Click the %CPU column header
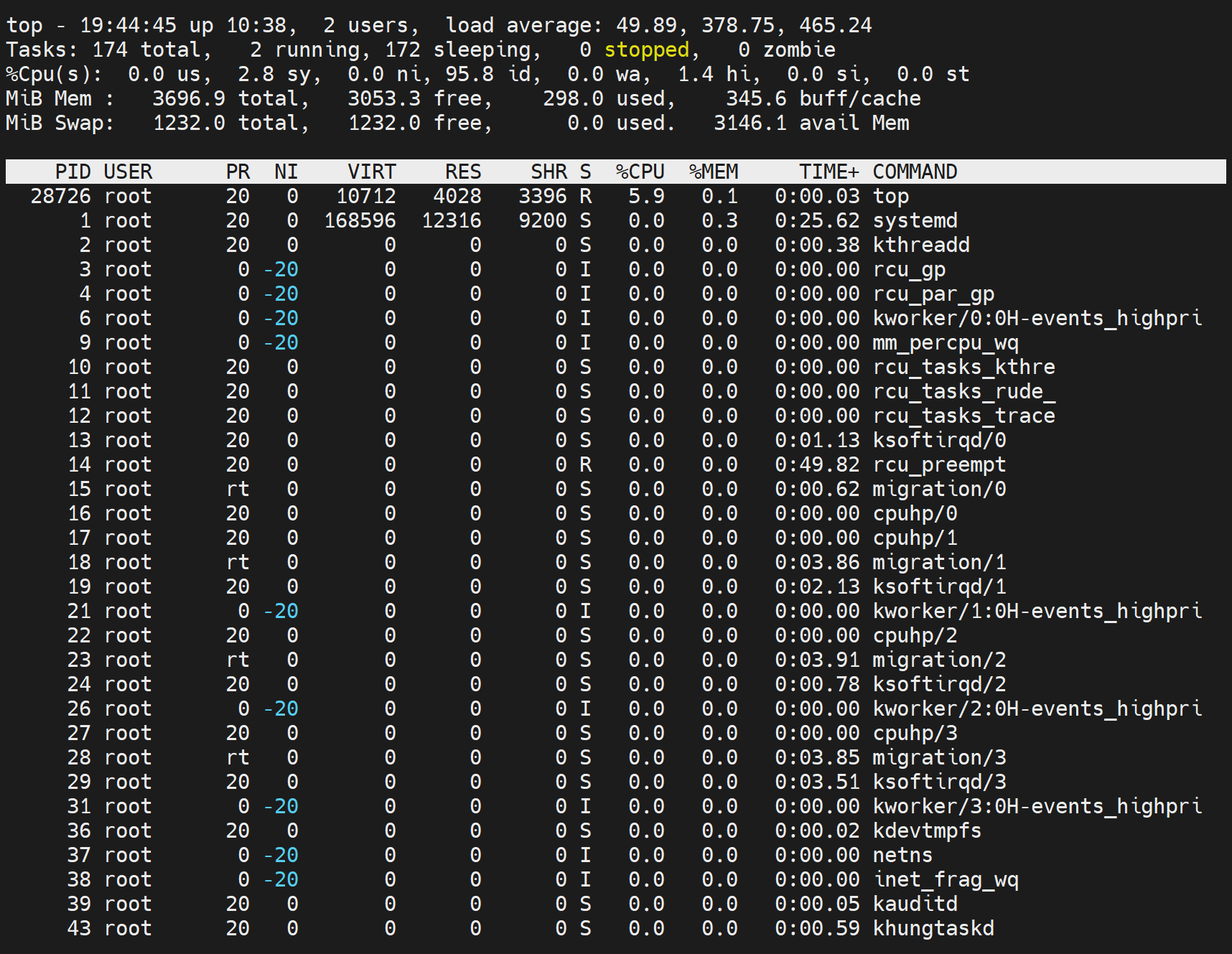The width and height of the screenshot is (1232, 954). [640, 172]
